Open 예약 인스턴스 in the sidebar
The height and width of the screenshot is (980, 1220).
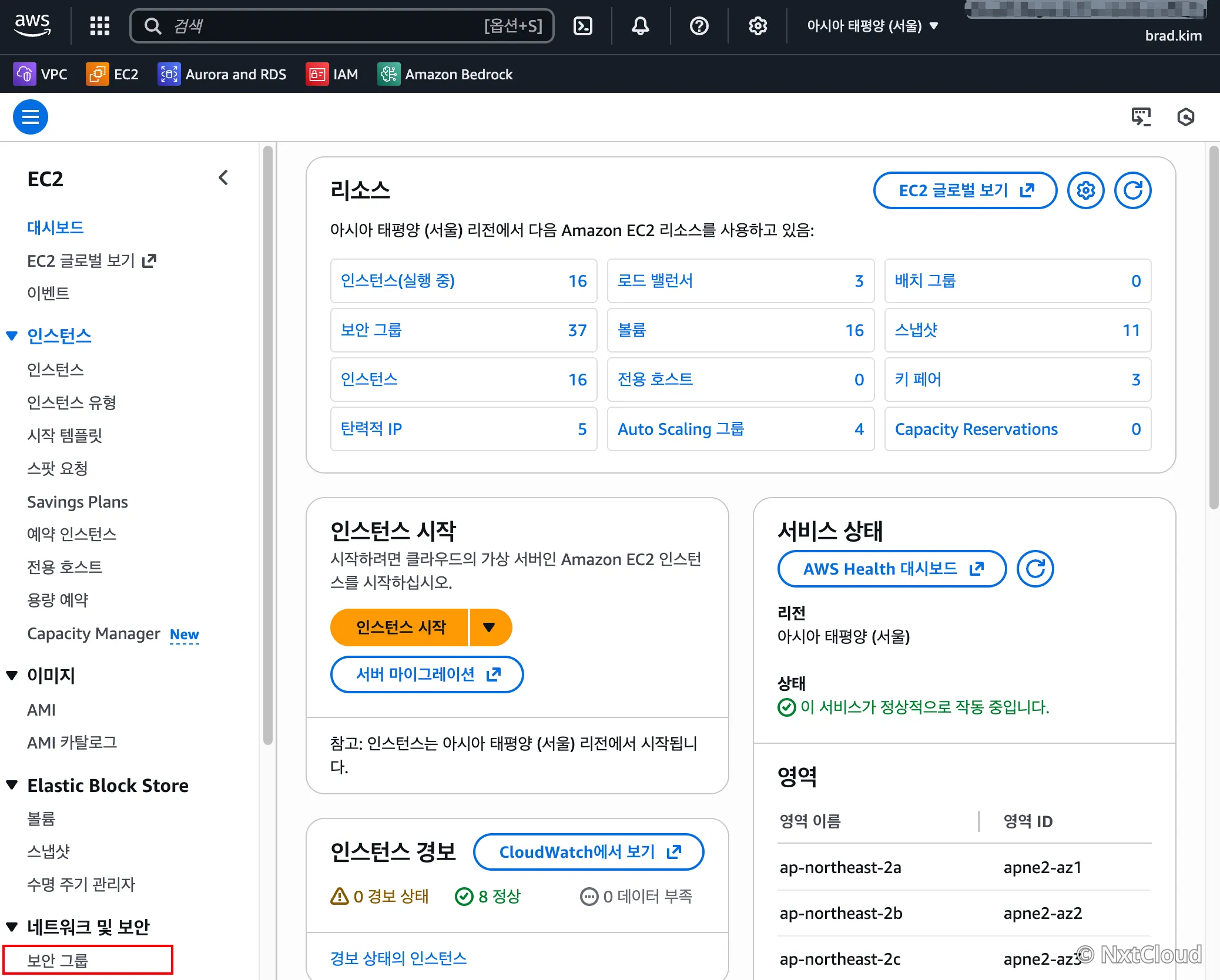pos(72,534)
